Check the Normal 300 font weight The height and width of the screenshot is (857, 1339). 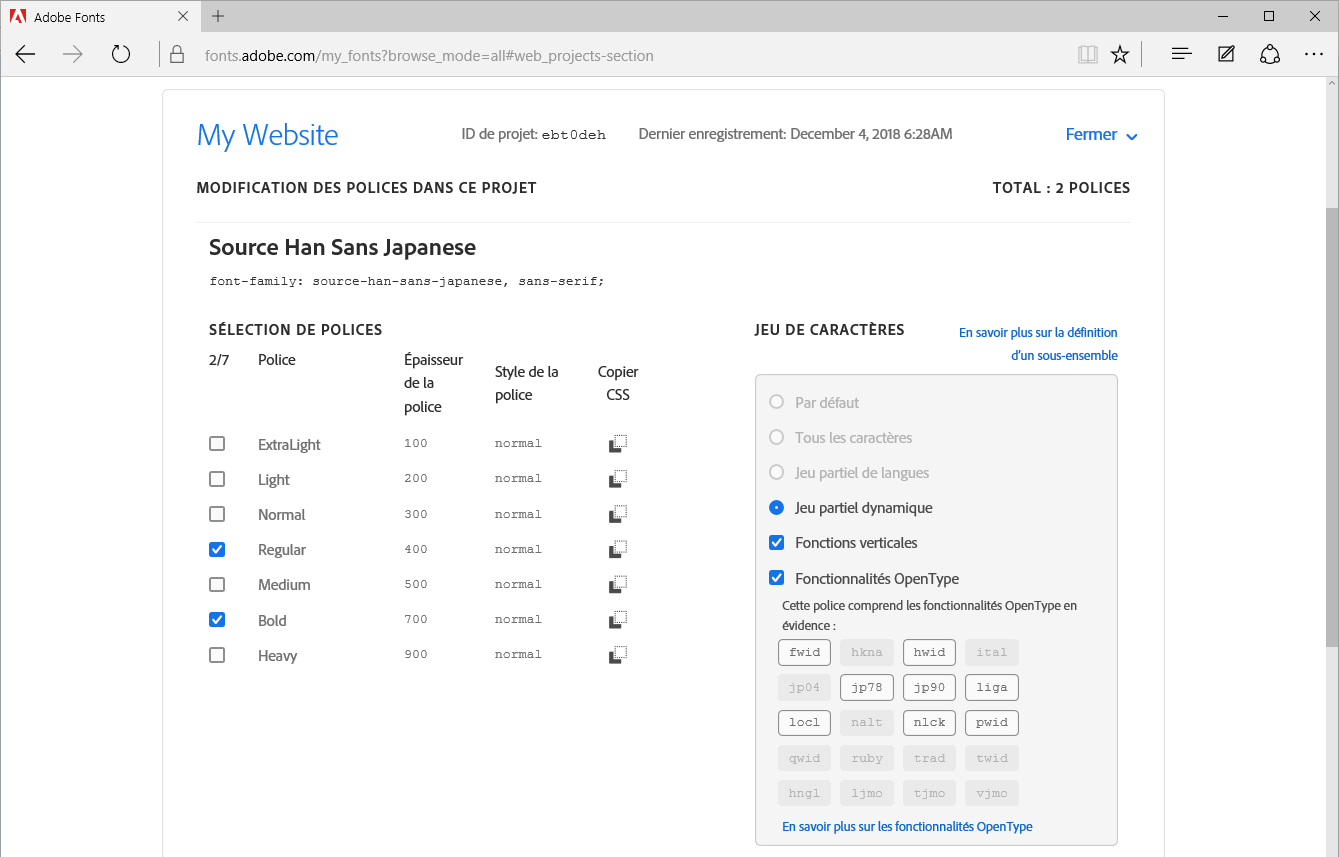coord(217,514)
